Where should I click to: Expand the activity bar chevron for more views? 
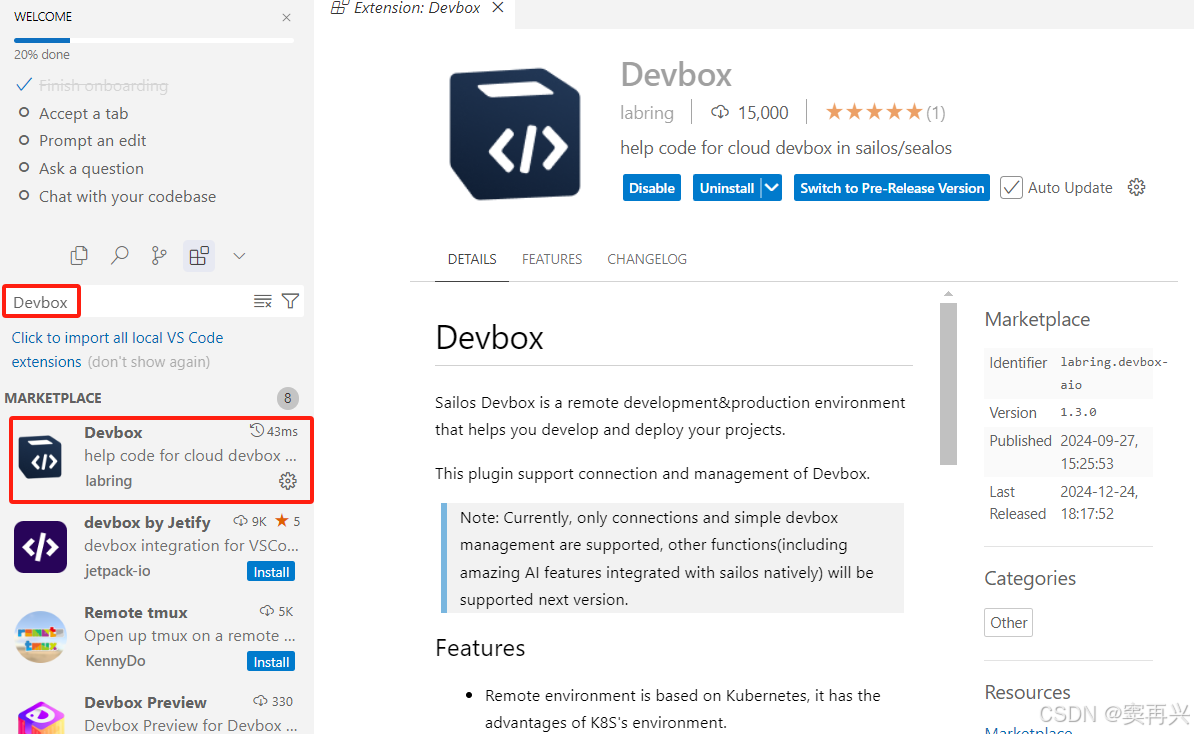239,256
